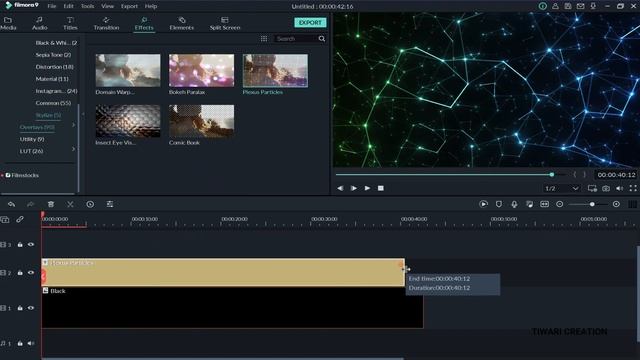Open the speed/duration clock icon

(x=90, y=204)
